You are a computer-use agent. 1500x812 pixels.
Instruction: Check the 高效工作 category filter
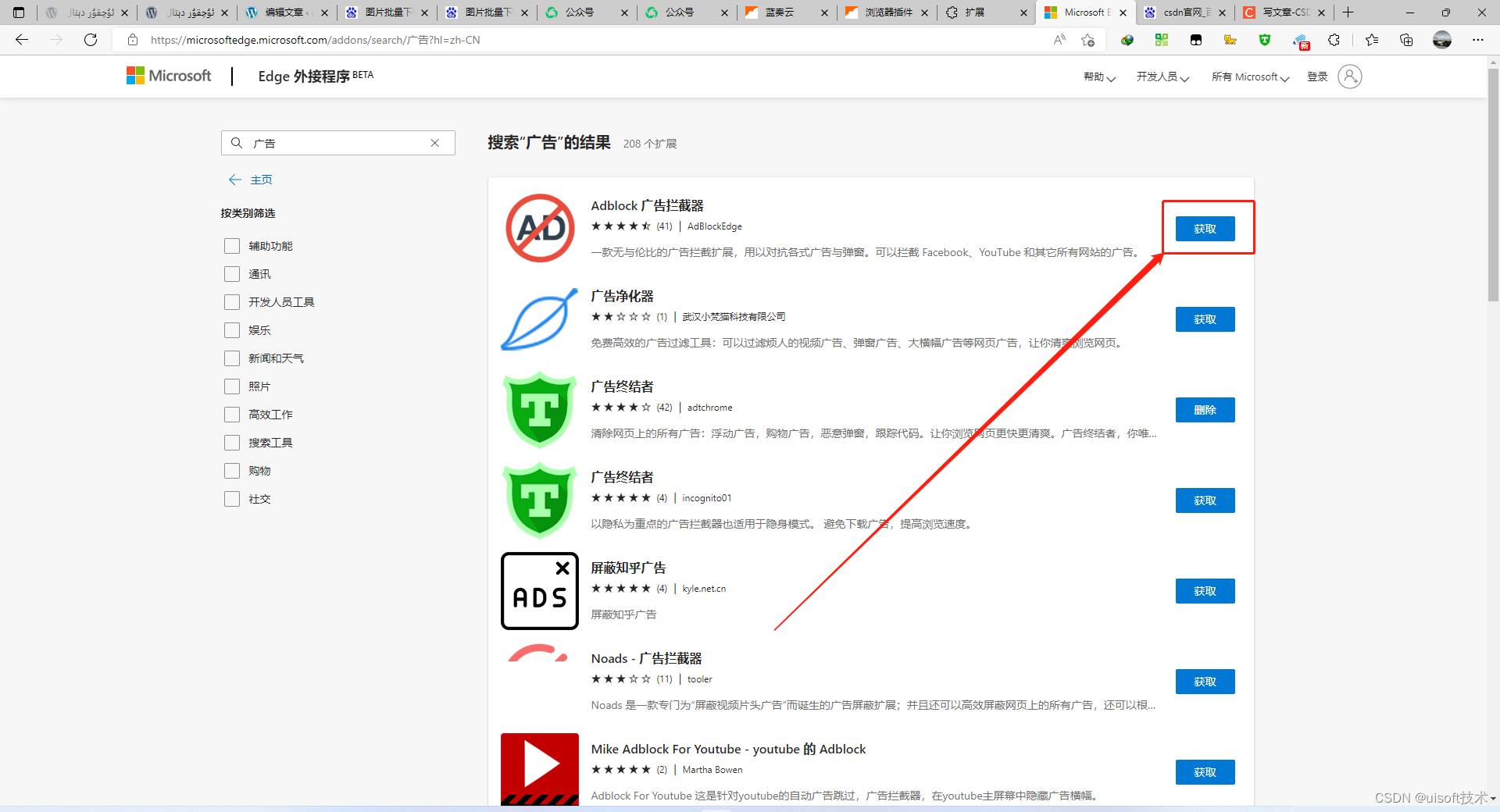point(232,415)
